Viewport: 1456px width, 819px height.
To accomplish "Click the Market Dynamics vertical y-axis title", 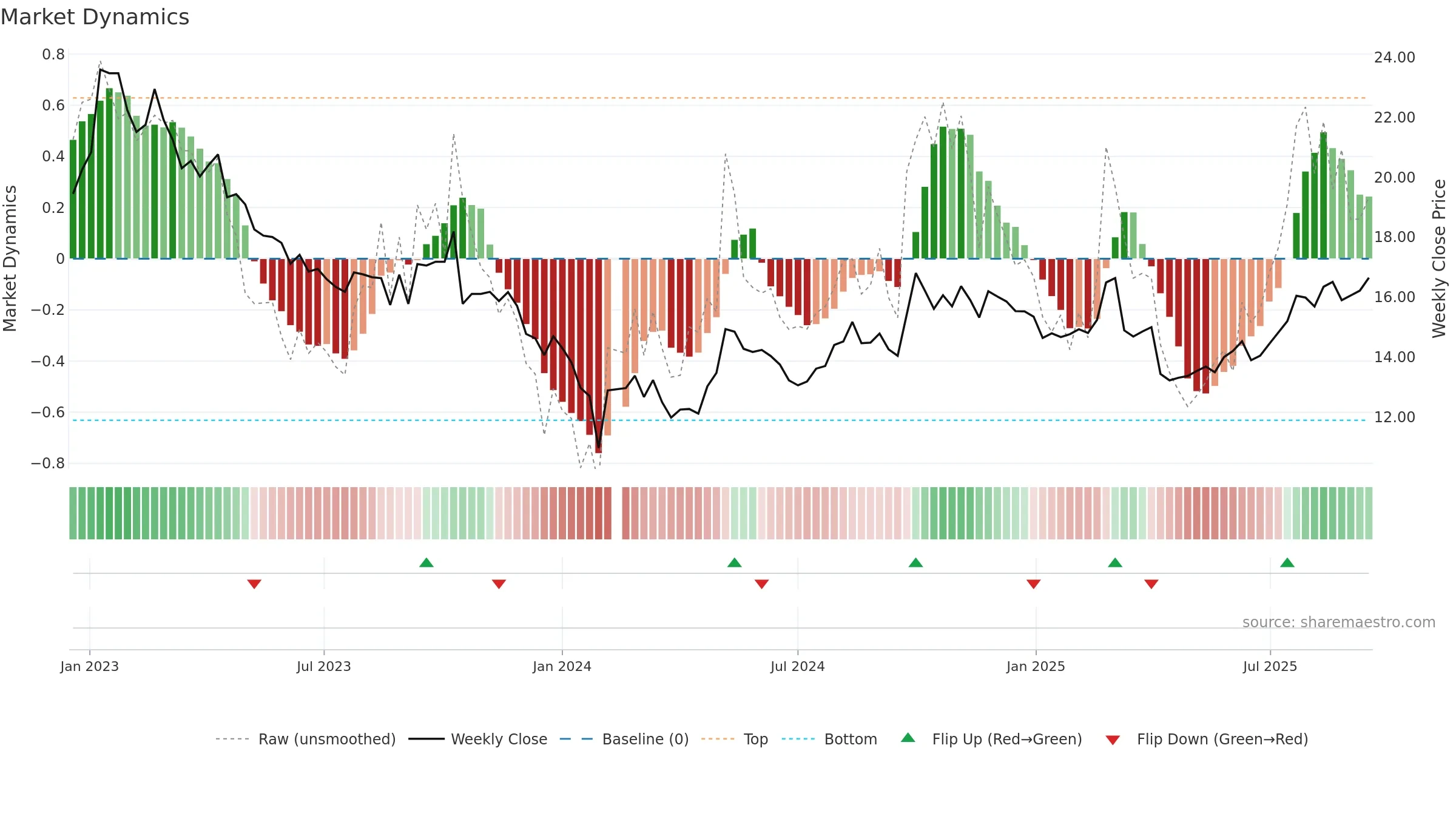I will tap(10, 258).
